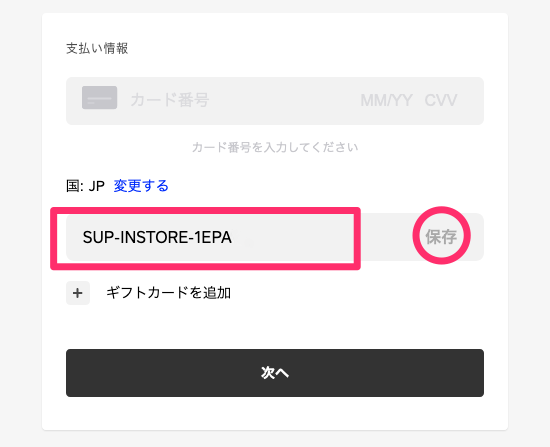Click the 保存 save button
This screenshot has height=447, width=550.
pos(441,237)
